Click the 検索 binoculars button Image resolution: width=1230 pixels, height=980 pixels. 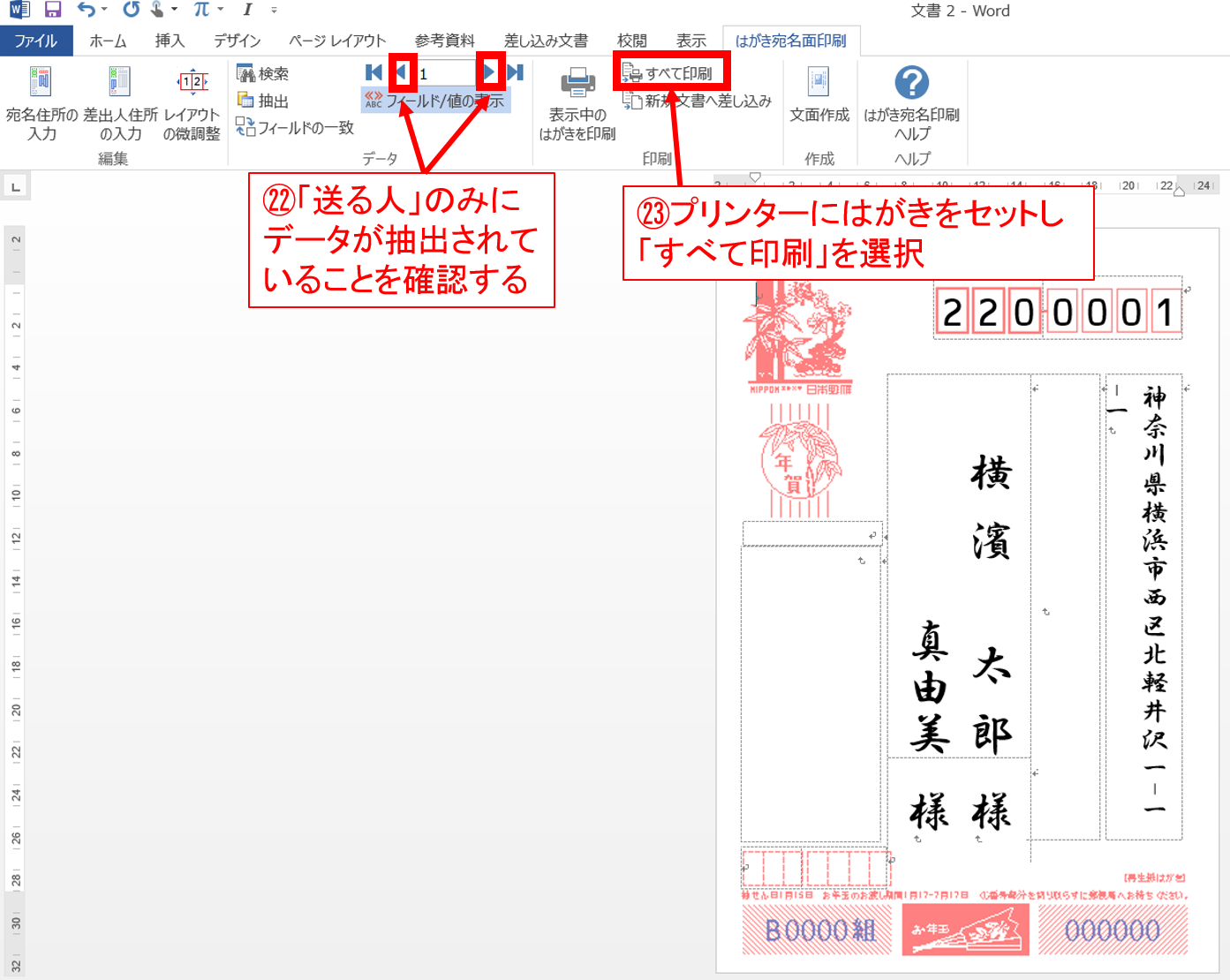click(262, 73)
